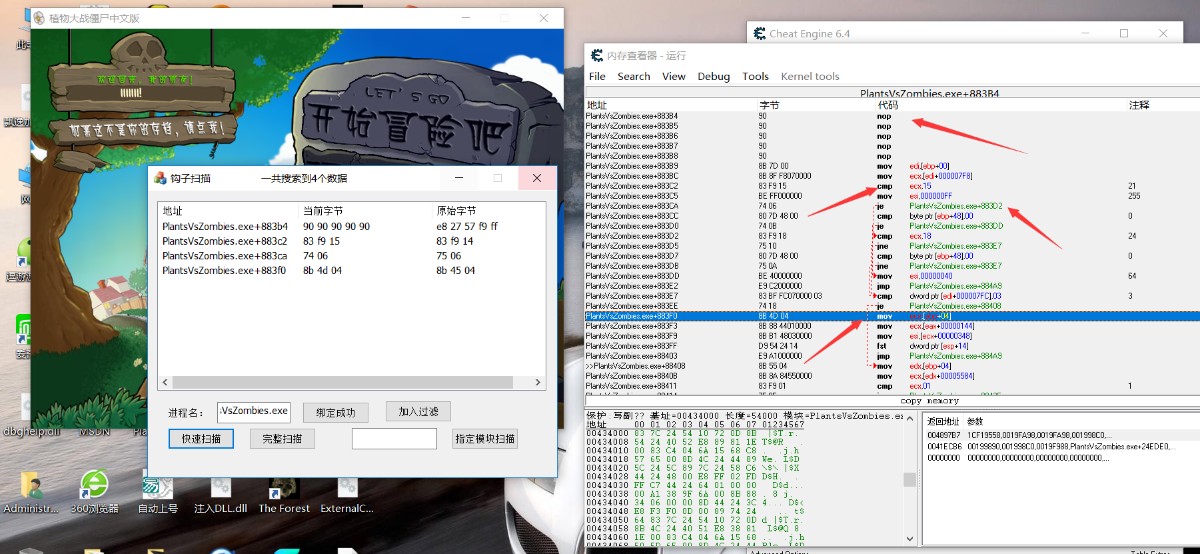The image size is (1200, 554).
Task: Open the 自动上号 desktop icon
Action: [x=157, y=494]
